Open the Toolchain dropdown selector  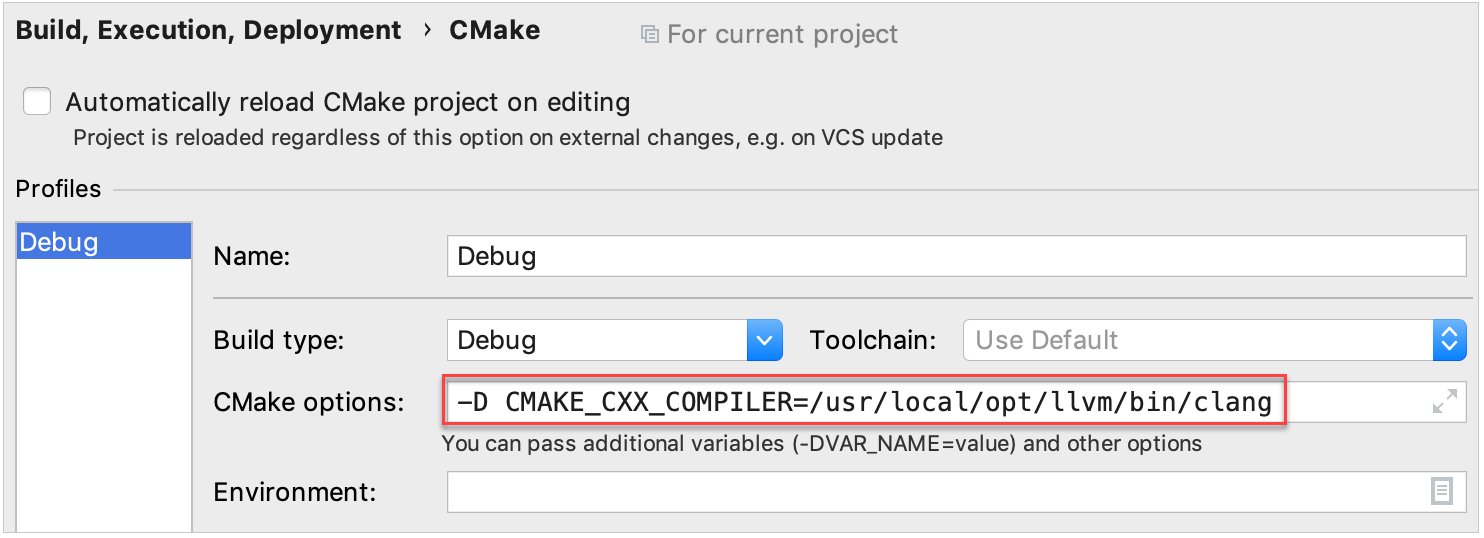1215,340
